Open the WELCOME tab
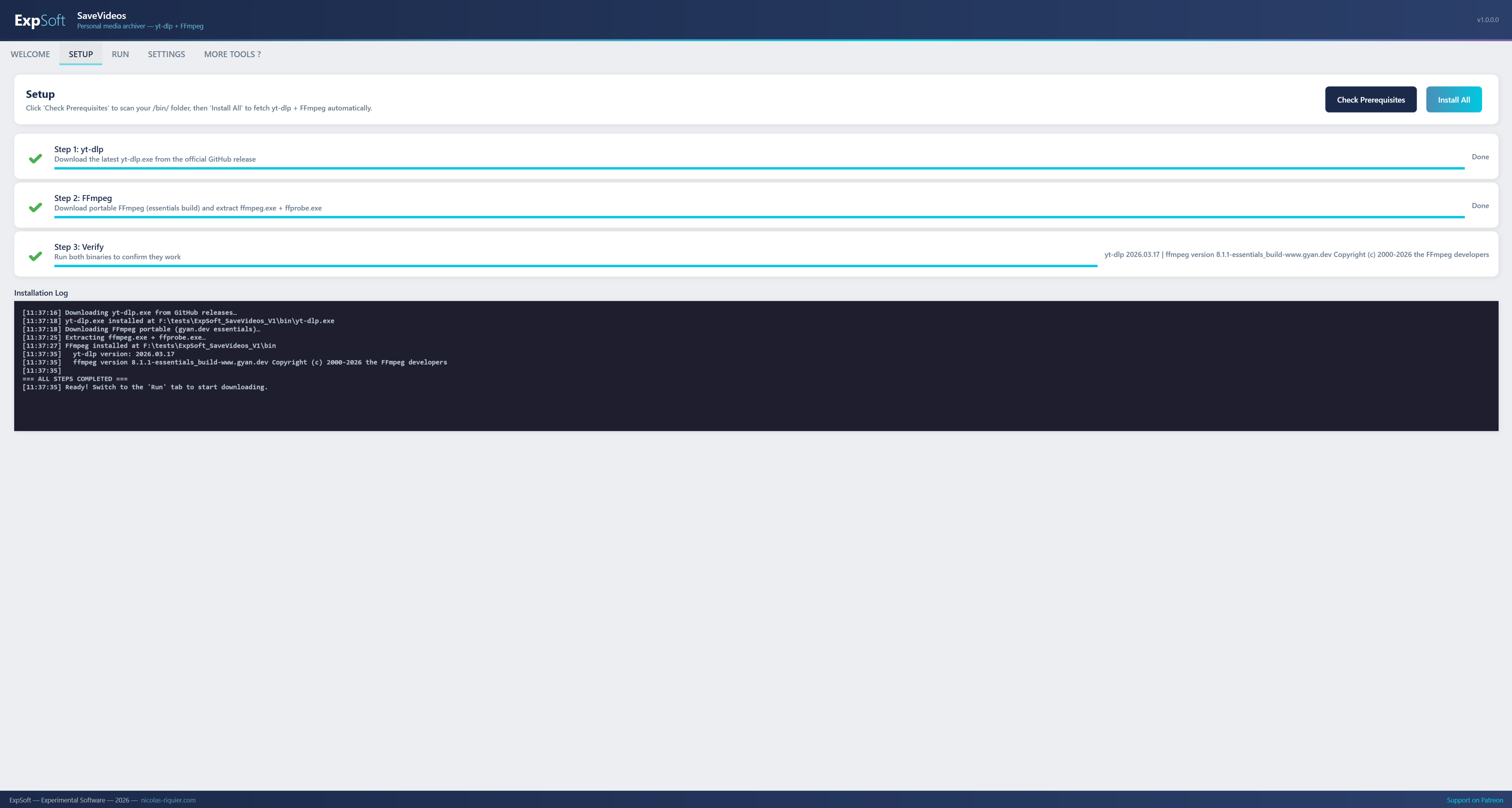This screenshot has height=808, width=1512. point(30,54)
